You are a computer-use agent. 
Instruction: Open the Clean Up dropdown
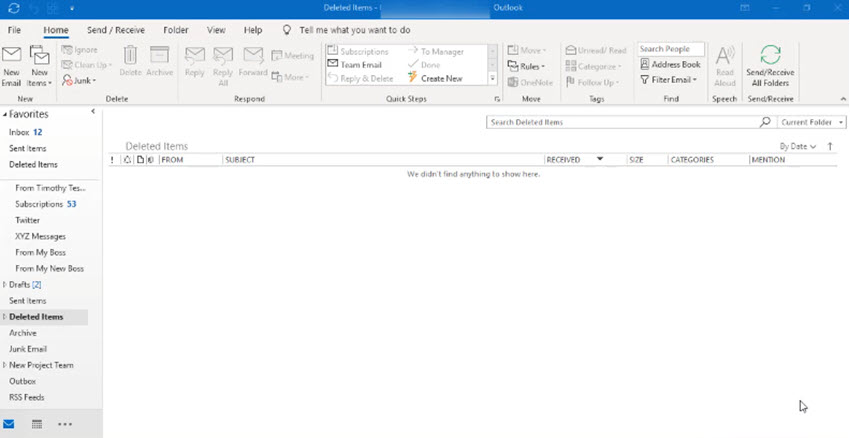click(87, 65)
